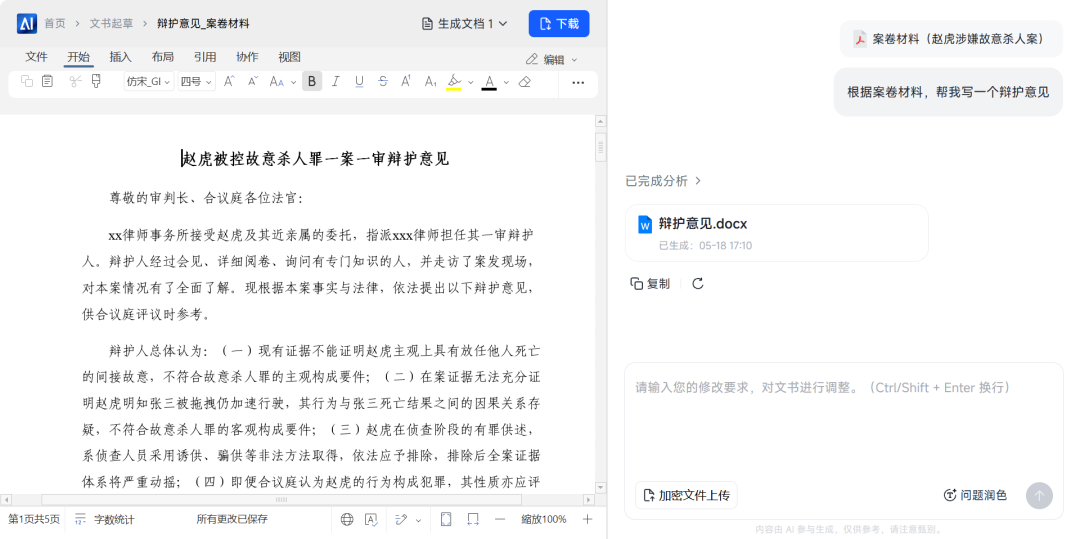The image size is (1080, 539).
Task: Open the 文件 menu
Action: tap(36, 57)
